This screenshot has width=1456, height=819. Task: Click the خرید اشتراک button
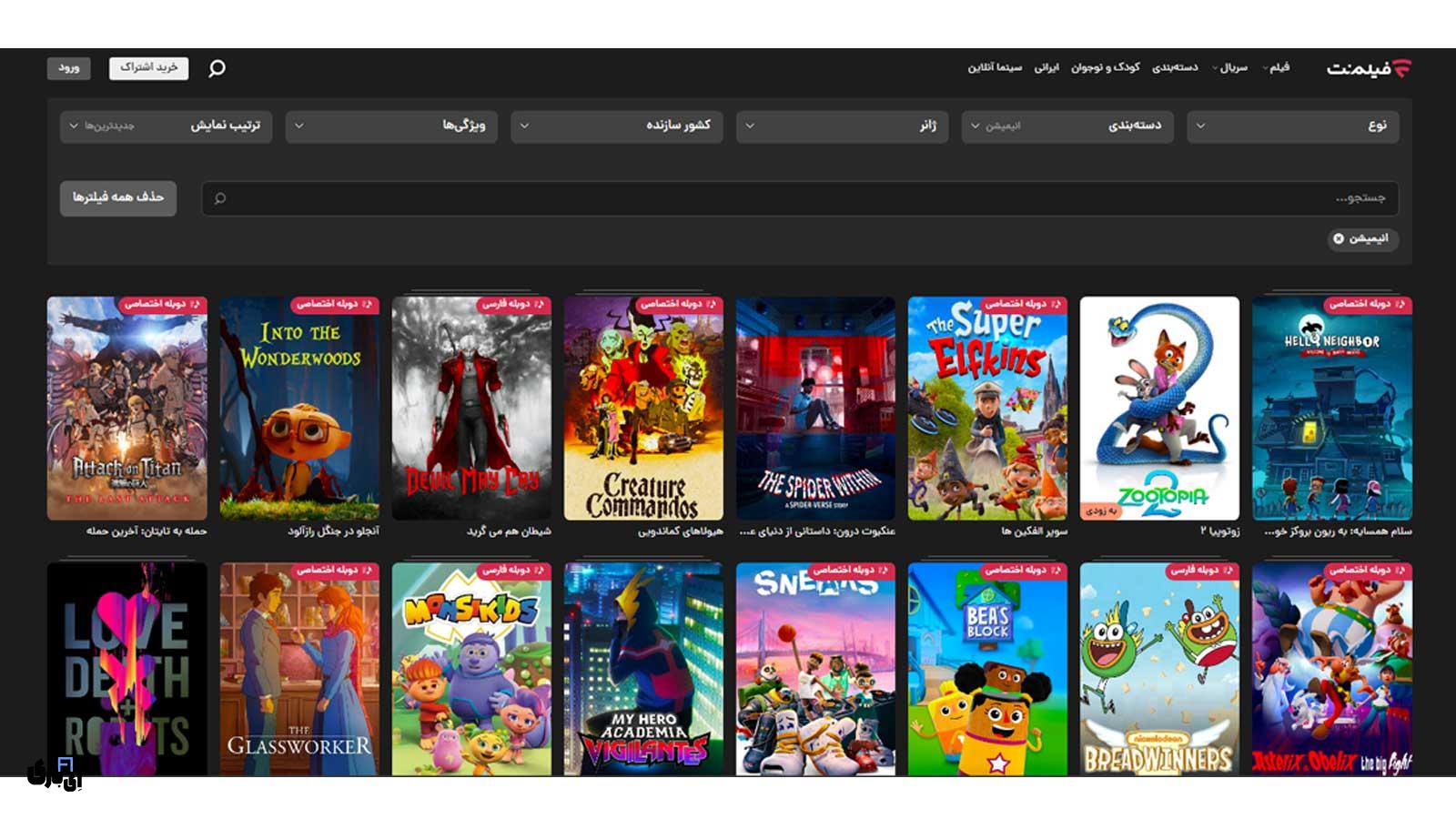click(x=148, y=68)
